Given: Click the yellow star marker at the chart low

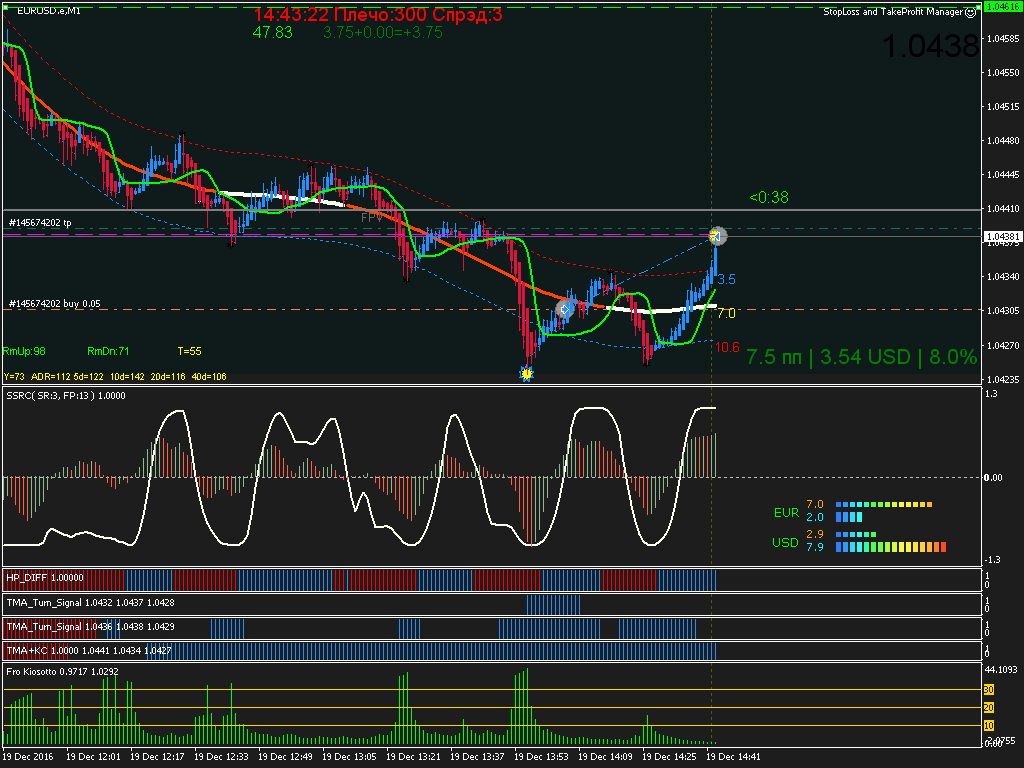Looking at the screenshot, I should (526, 374).
